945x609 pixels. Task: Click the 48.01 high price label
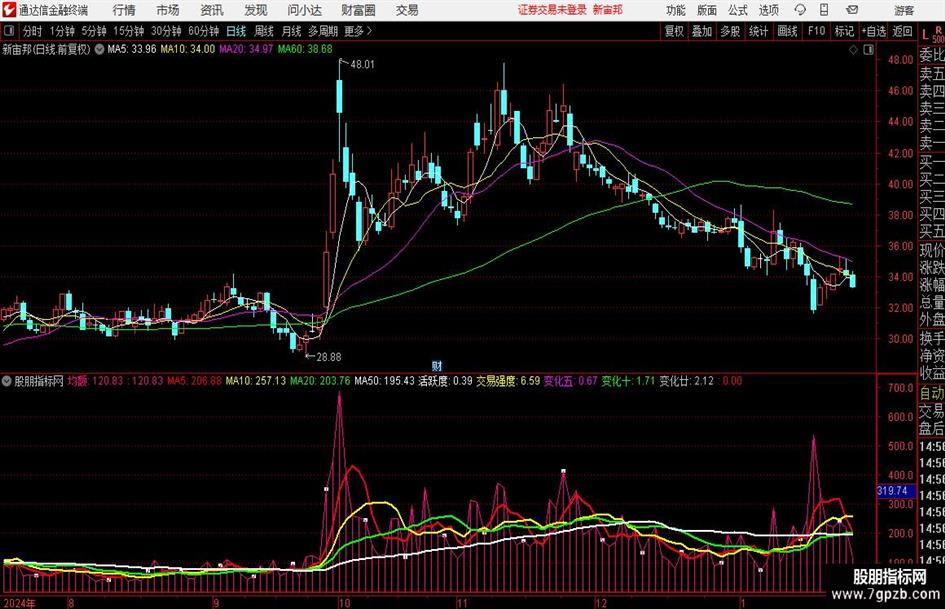pyautogui.click(x=362, y=65)
